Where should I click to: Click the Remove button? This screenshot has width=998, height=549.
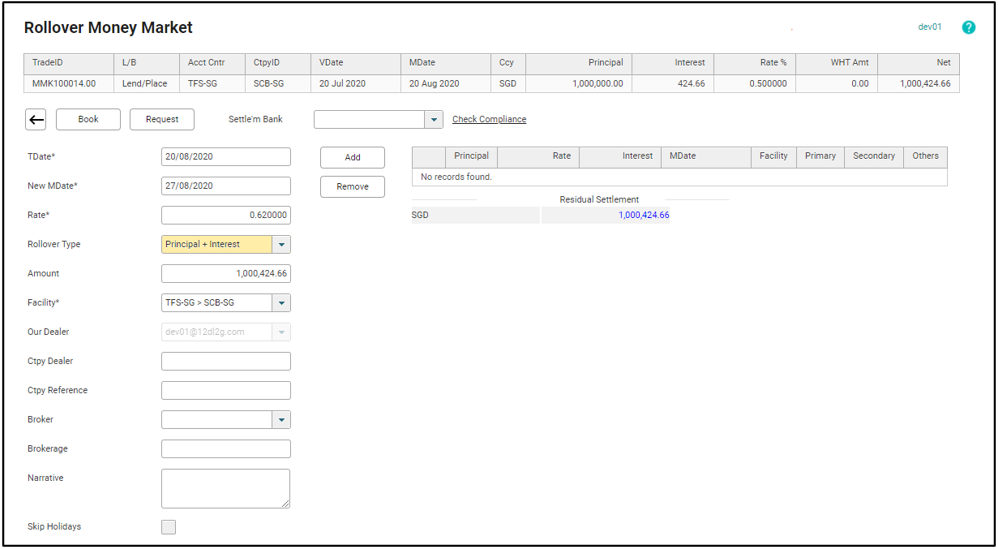point(352,187)
